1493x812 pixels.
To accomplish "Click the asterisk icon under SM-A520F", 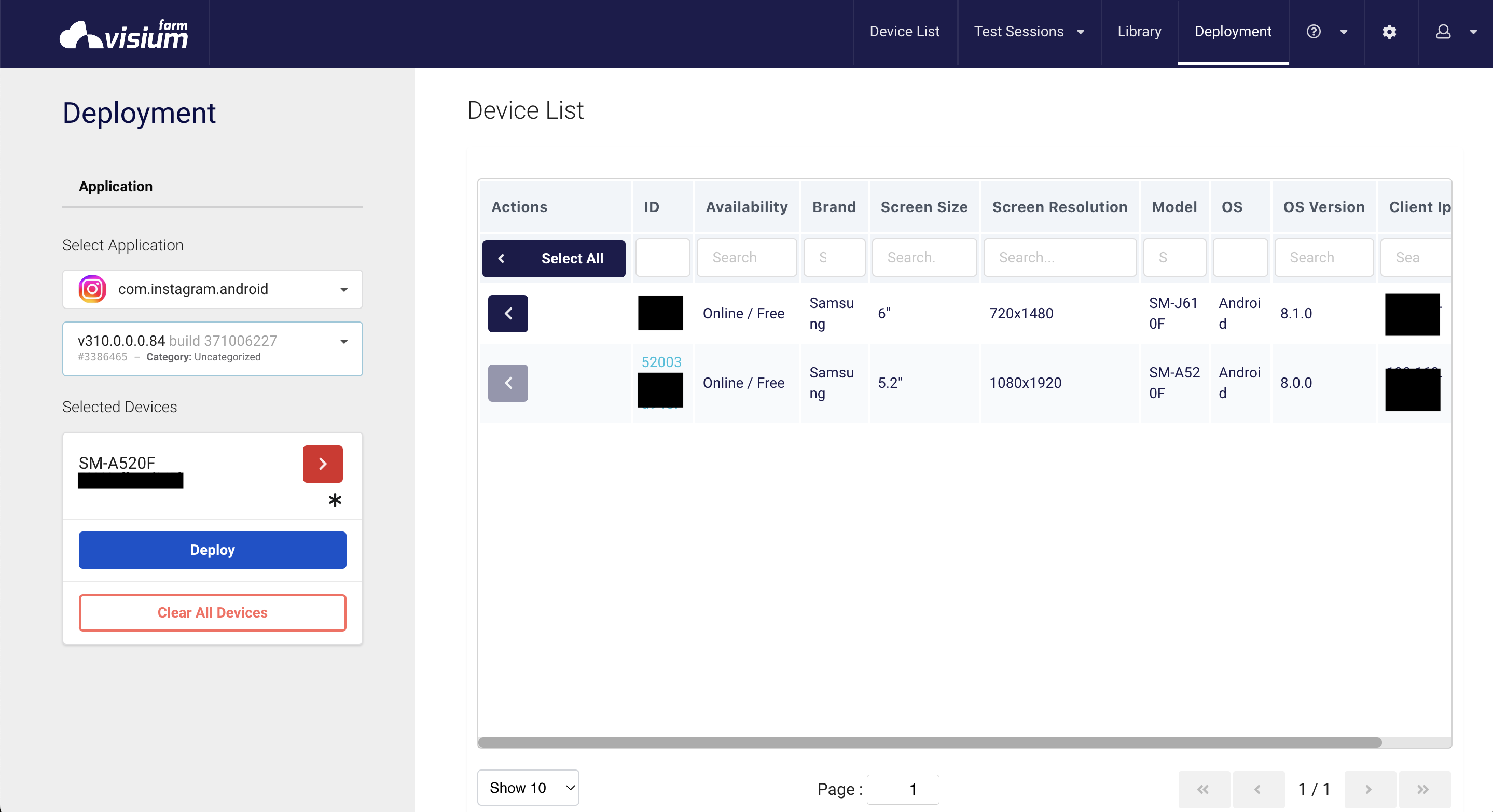I will [x=335, y=500].
